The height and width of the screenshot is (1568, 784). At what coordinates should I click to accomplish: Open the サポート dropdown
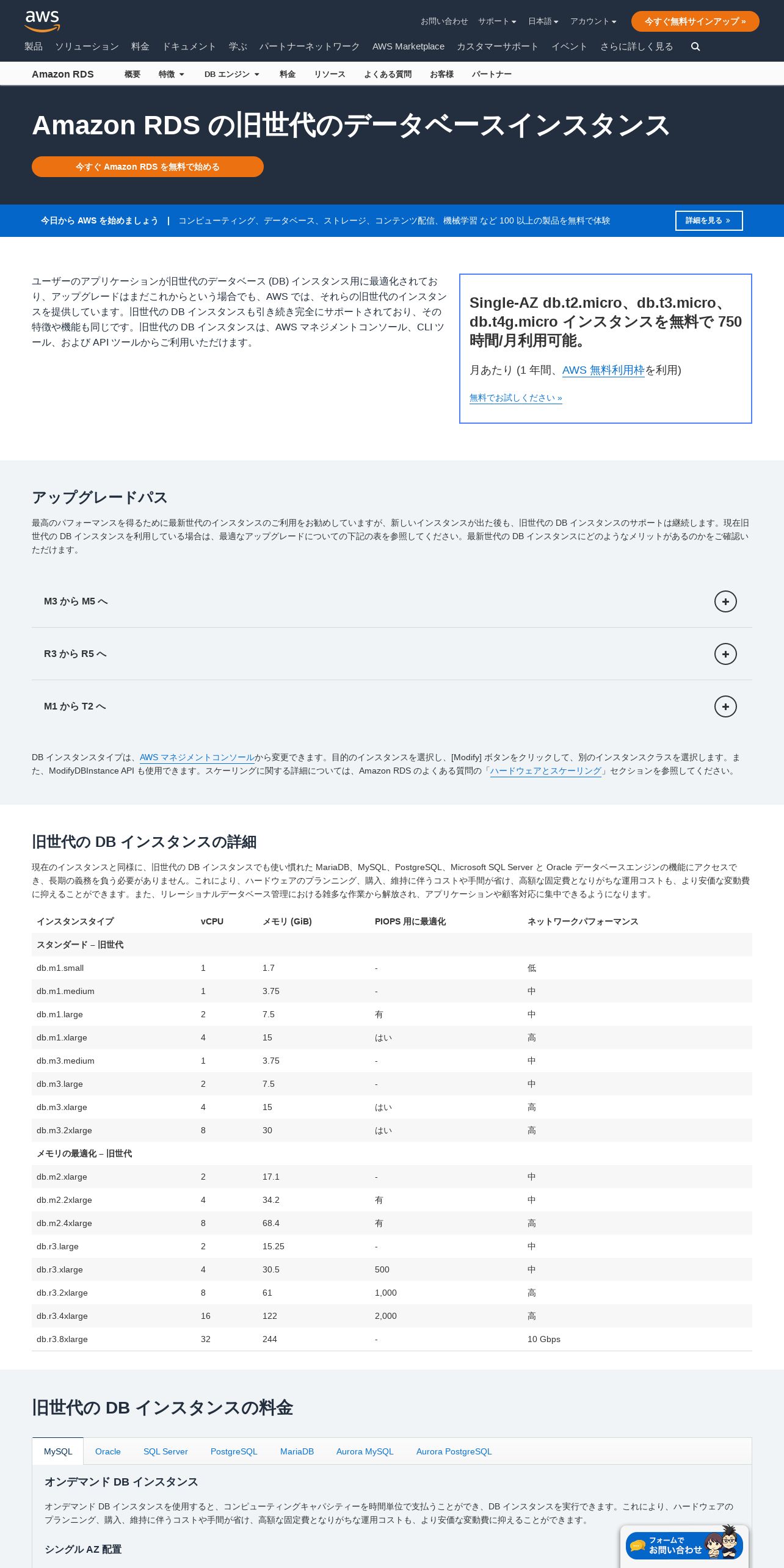click(x=497, y=21)
